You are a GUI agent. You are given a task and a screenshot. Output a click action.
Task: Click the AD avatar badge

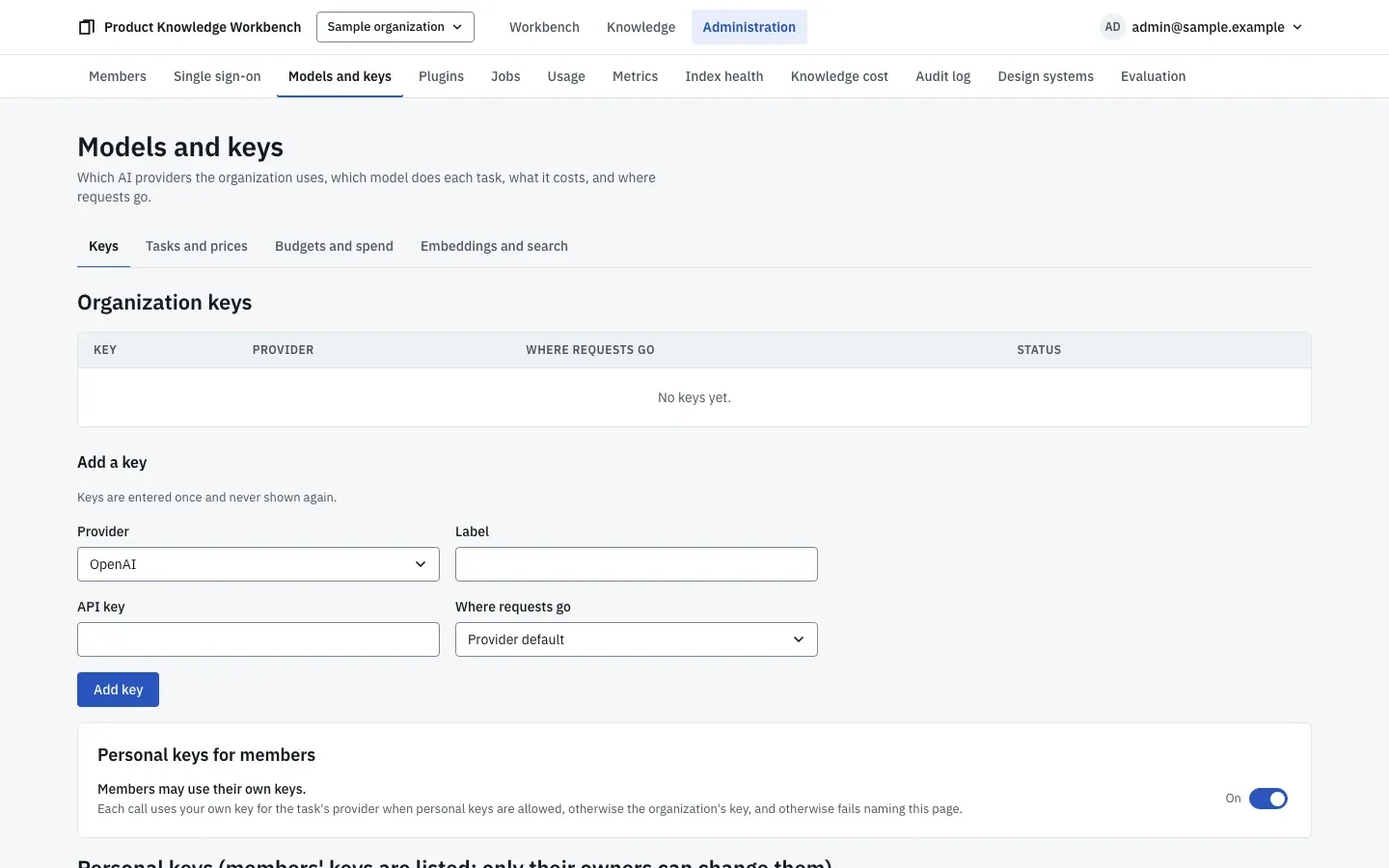click(x=1112, y=27)
